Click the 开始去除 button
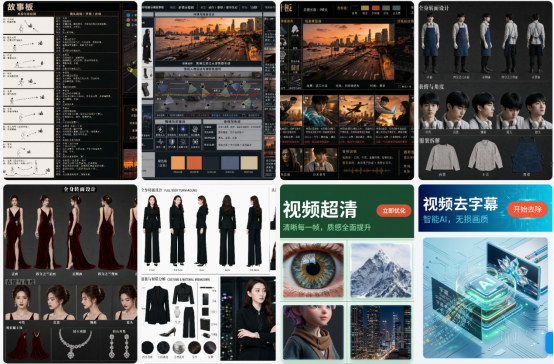Viewport: 554px width, 364px height. coord(527,209)
